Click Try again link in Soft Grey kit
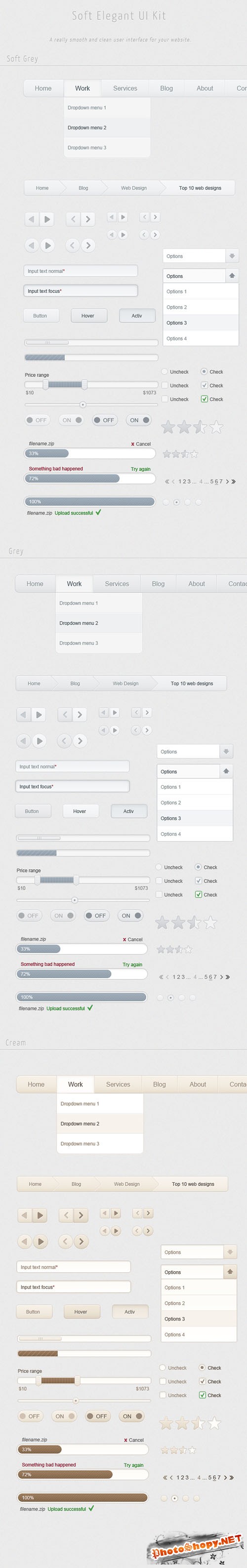This screenshot has width=247, height=1568. (x=140, y=469)
